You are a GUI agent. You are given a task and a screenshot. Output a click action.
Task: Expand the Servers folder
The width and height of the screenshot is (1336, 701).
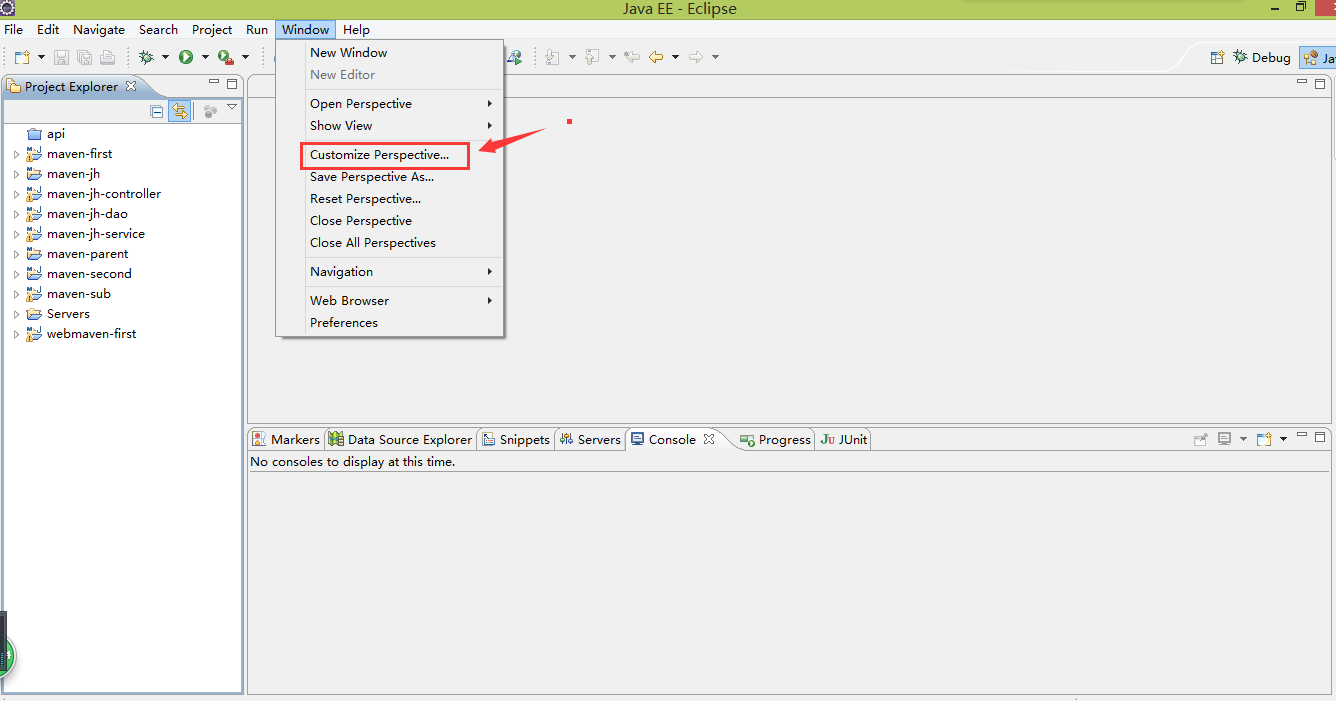16,314
